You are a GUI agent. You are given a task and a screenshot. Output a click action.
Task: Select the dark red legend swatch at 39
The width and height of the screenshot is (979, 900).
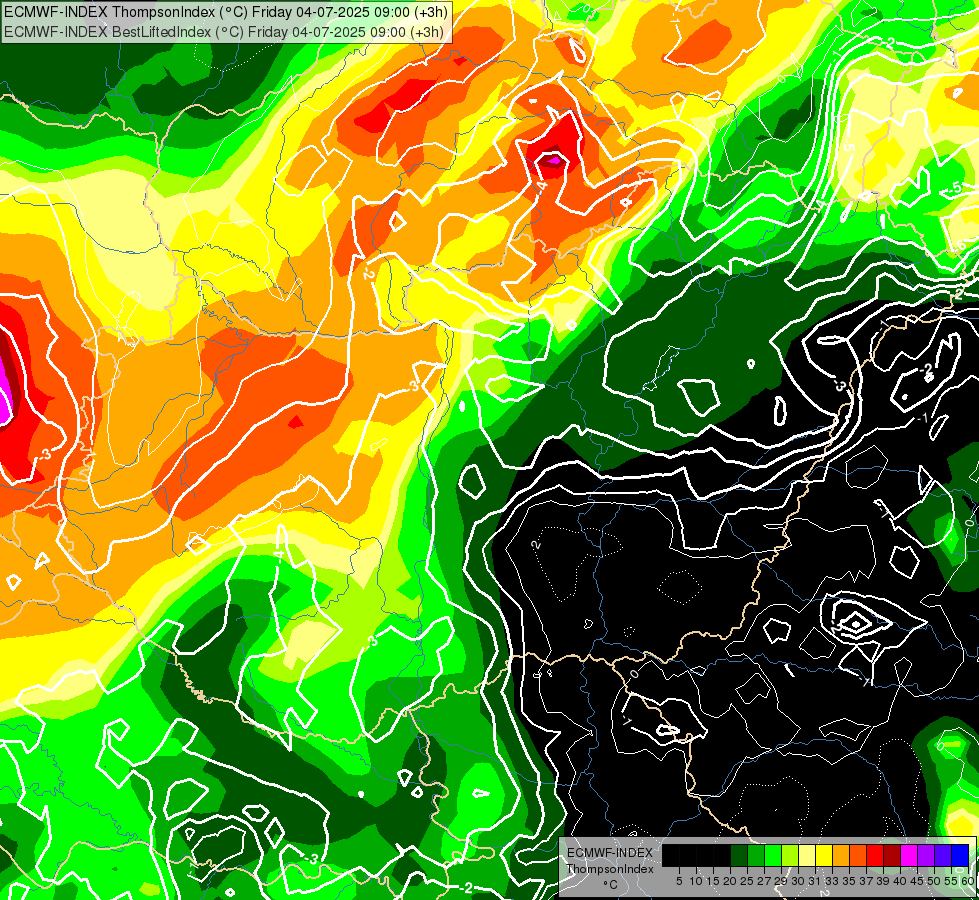[892, 855]
